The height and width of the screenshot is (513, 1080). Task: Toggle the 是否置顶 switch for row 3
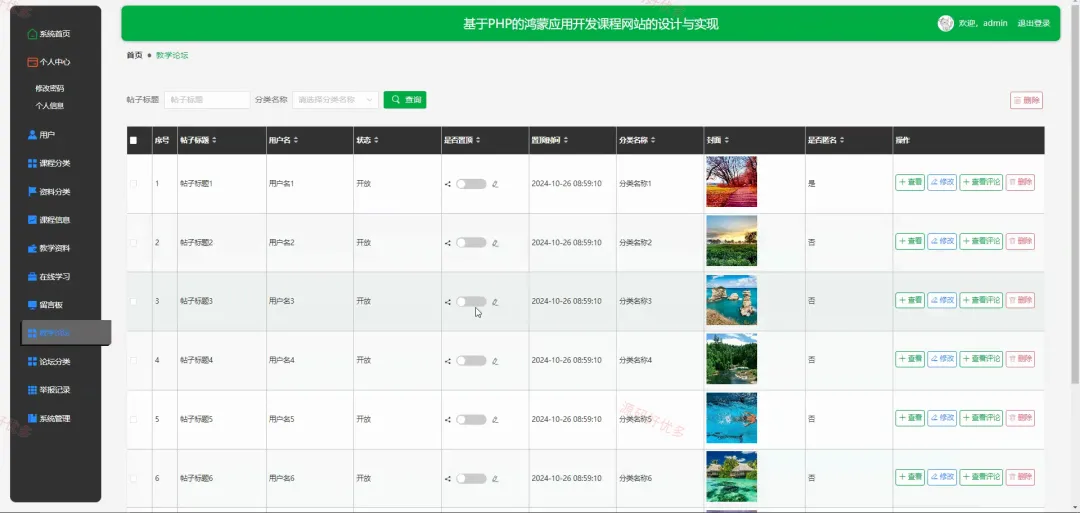pyautogui.click(x=471, y=302)
